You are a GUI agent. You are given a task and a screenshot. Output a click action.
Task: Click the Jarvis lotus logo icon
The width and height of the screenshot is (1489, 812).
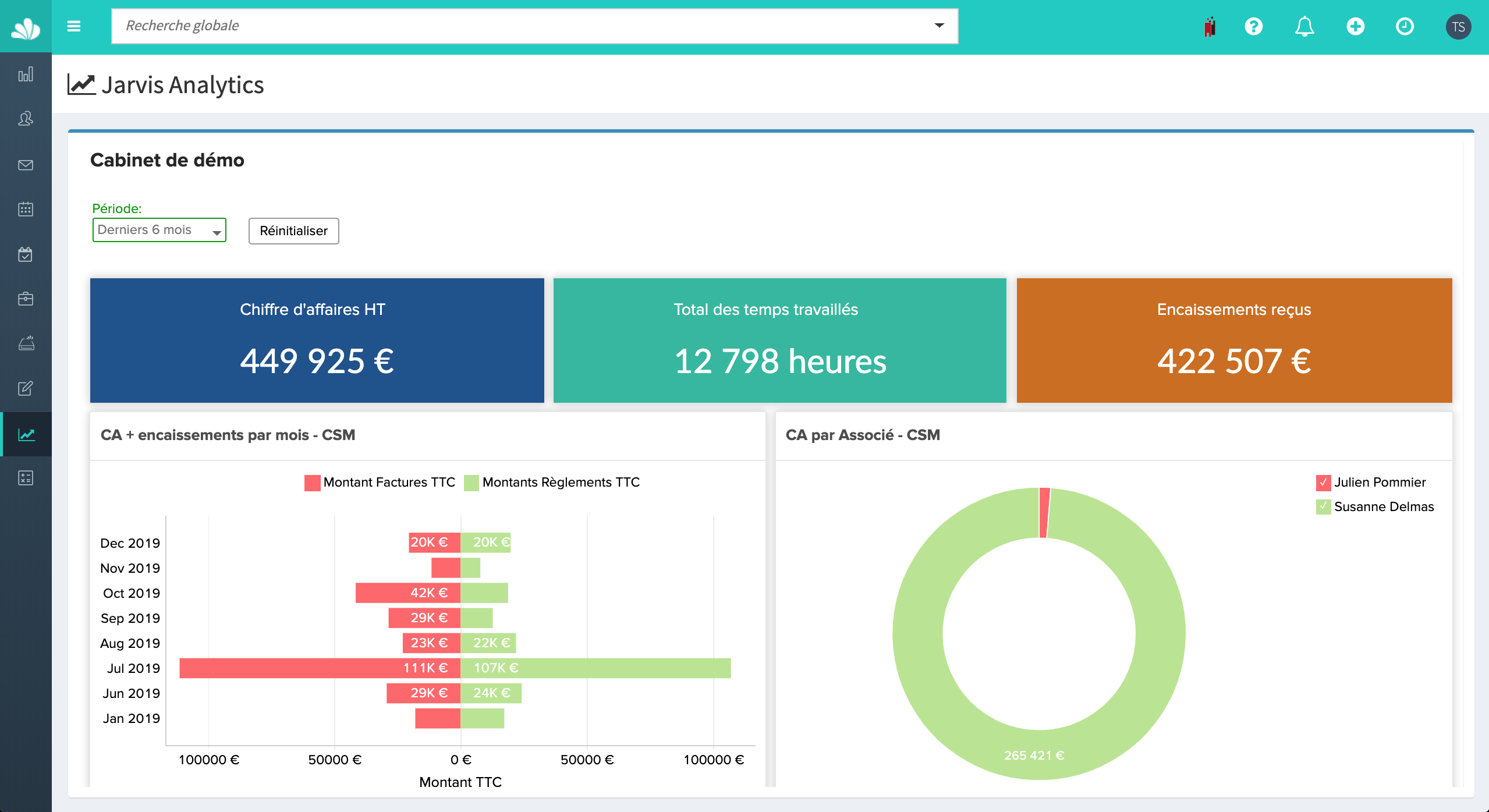pyautogui.click(x=26, y=29)
